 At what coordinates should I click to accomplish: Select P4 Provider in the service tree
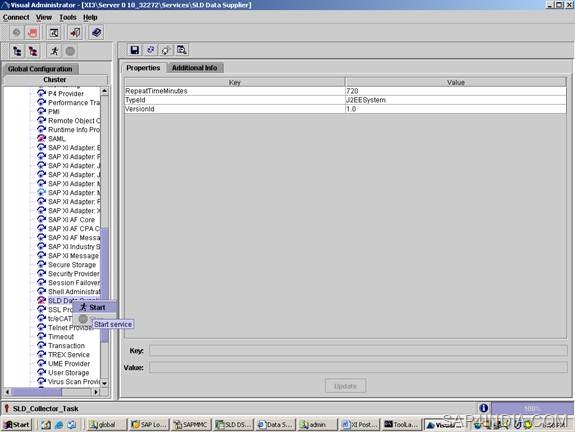tap(66, 94)
